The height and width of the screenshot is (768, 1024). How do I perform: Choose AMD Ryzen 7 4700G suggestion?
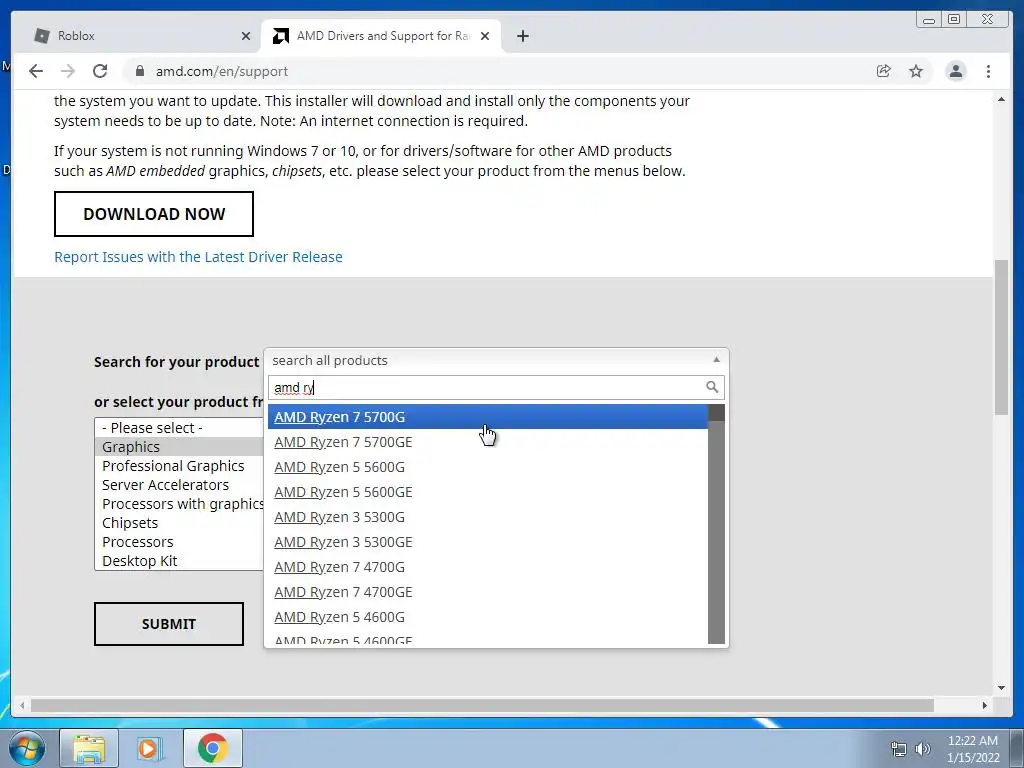coord(487,567)
